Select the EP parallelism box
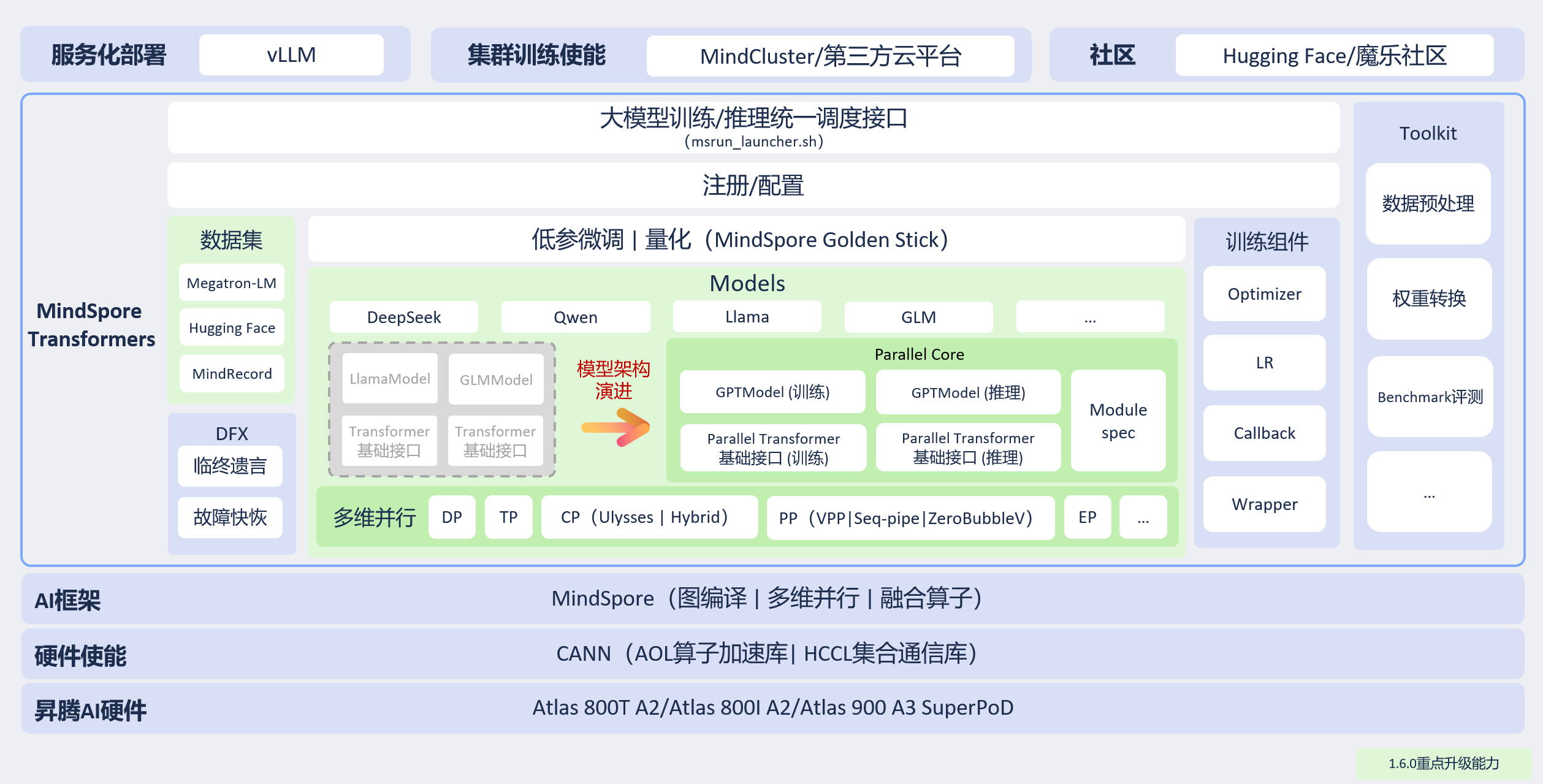 tap(1087, 517)
